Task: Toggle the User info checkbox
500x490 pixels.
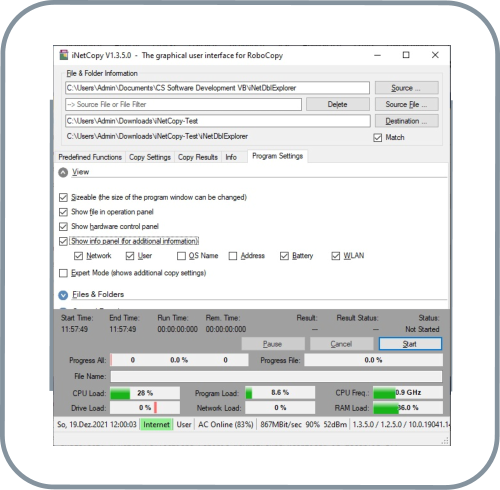Action: tap(130, 256)
